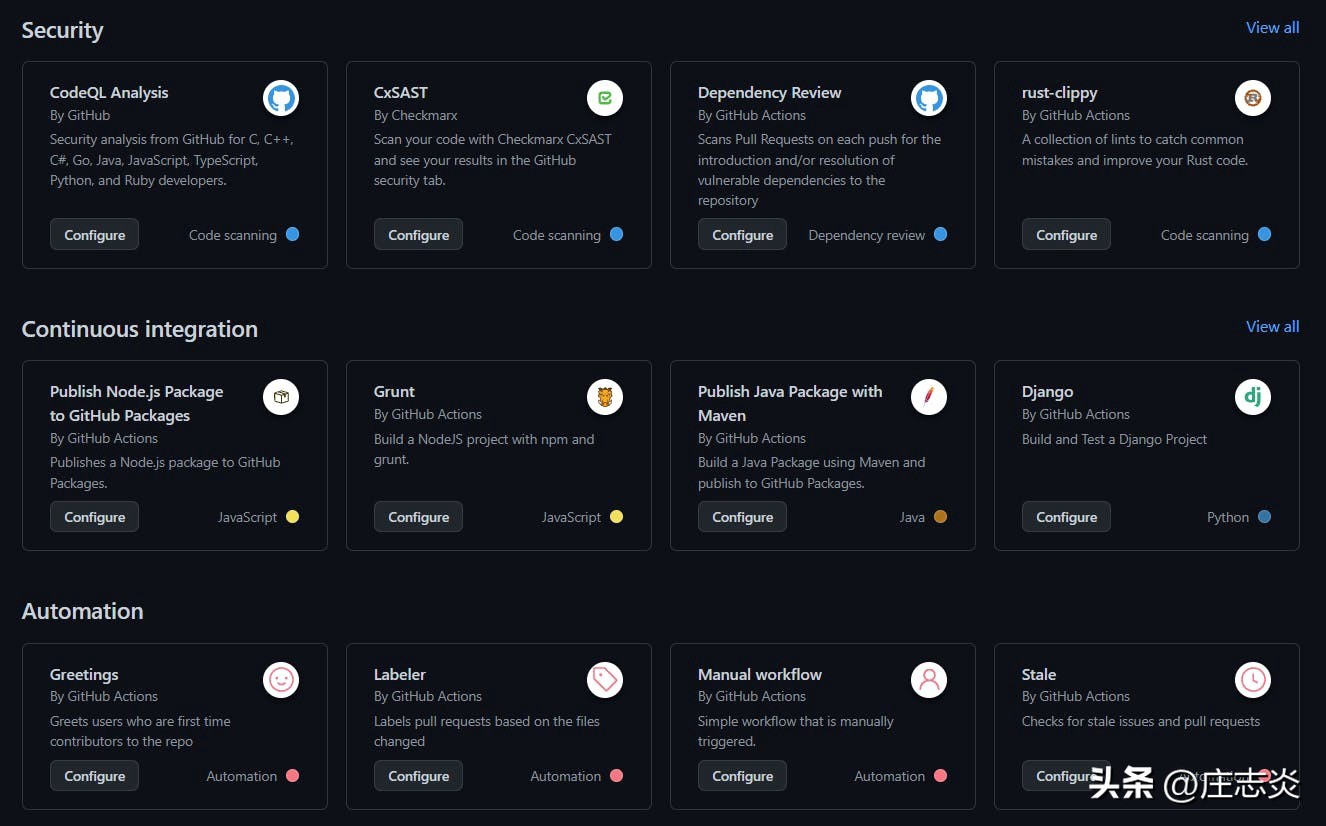Click the Django dj logo icon
Viewport: 1326px width, 826px height.
click(1253, 397)
